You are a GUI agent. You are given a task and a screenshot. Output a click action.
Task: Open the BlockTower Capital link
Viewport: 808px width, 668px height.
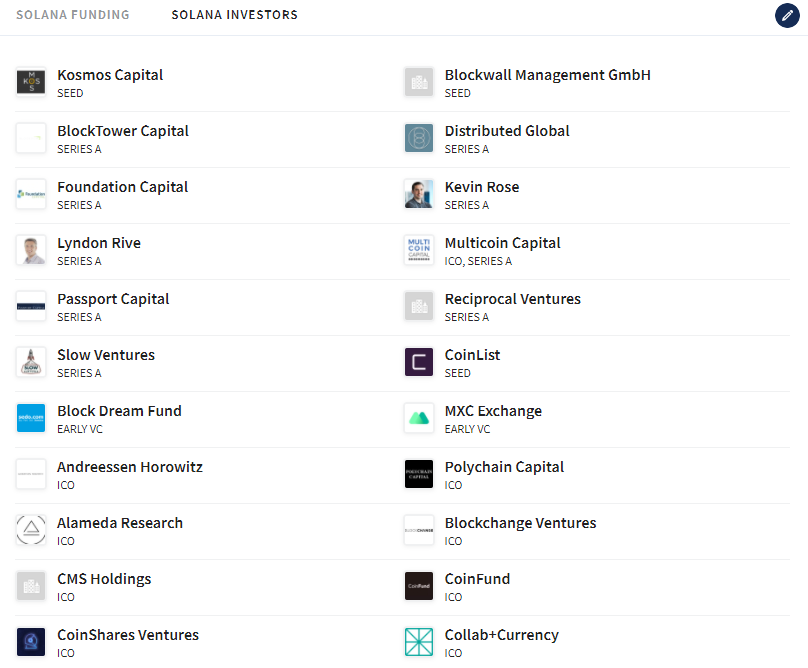123,131
